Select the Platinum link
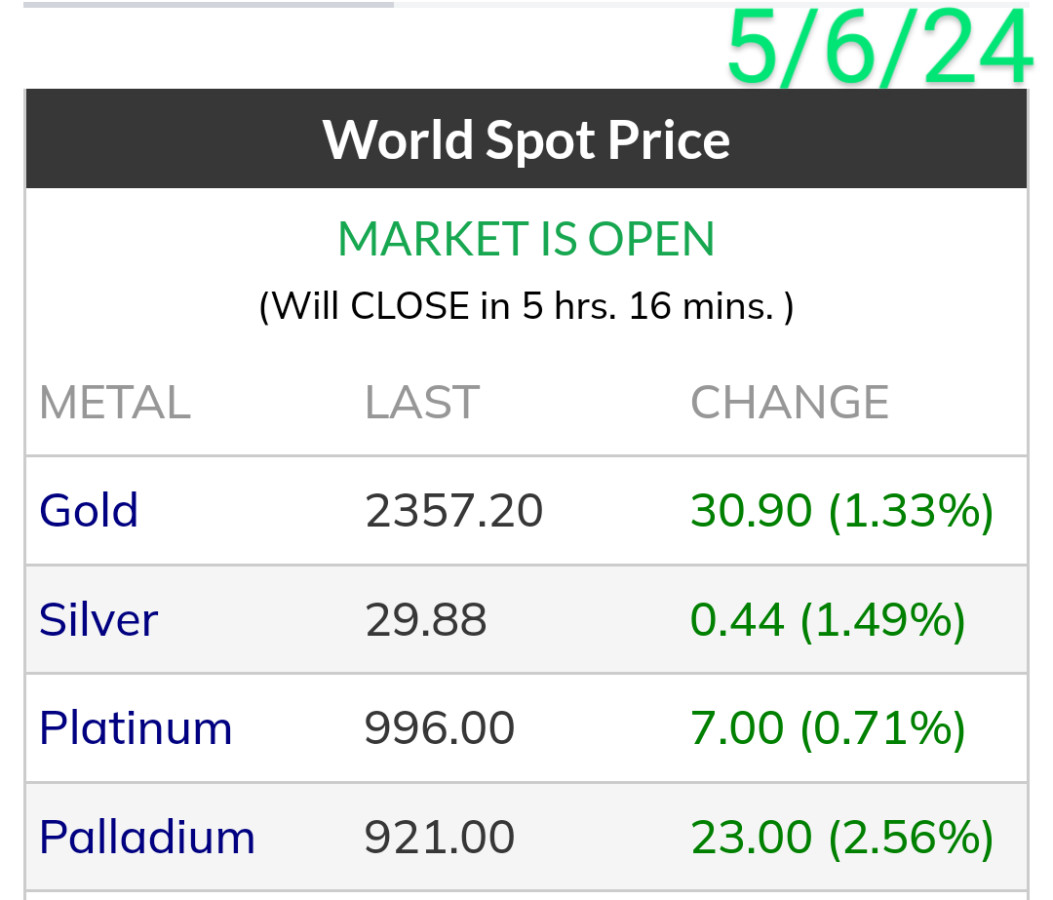 coord(135,728)
